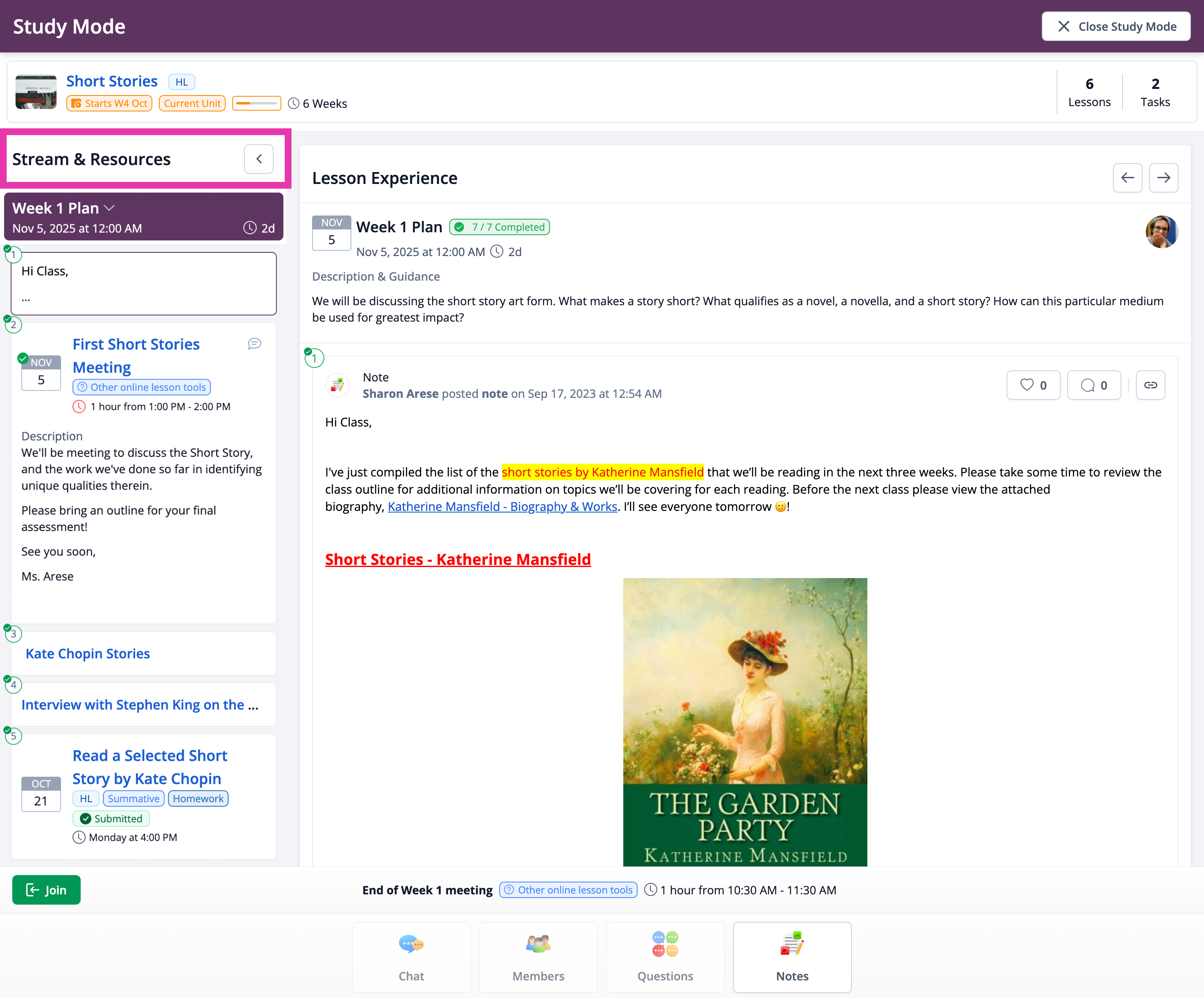Open Kate Chopin Stories resource

pyautogui.click(x=88, y=654)
